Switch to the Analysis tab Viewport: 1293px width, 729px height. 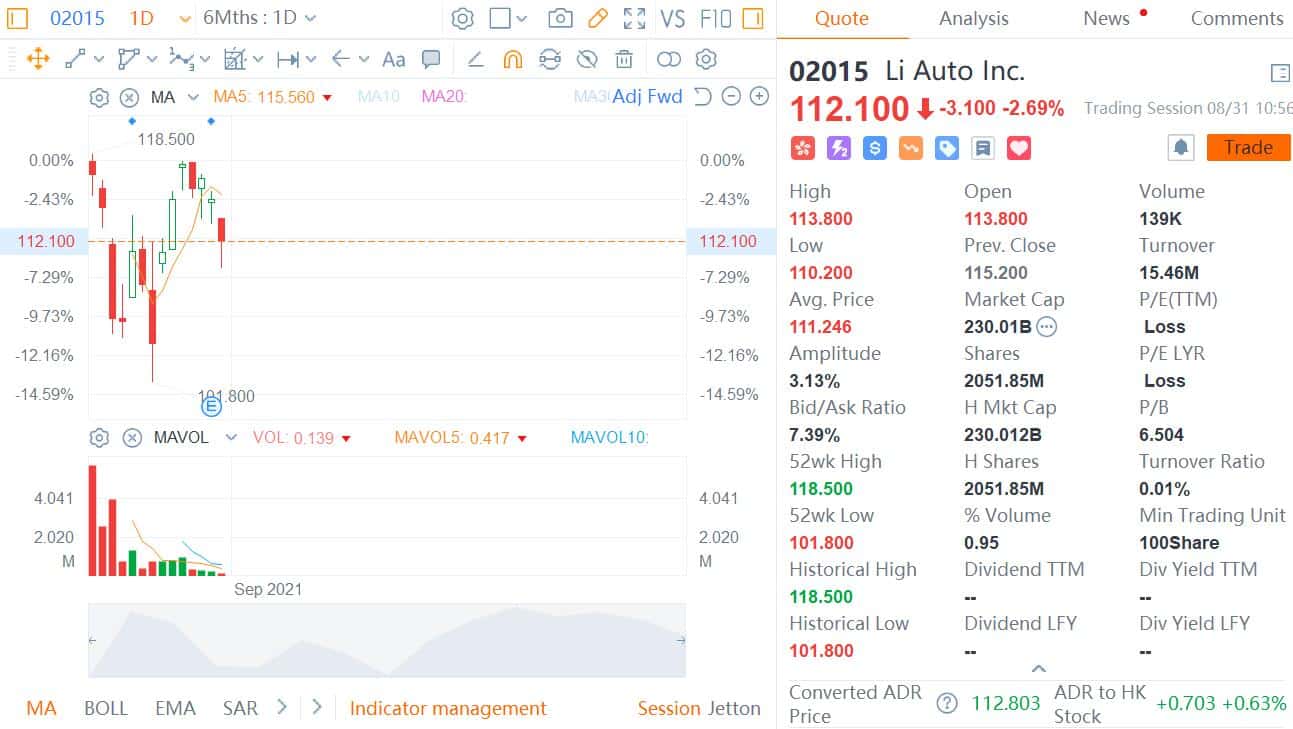[x=973, y=18]
